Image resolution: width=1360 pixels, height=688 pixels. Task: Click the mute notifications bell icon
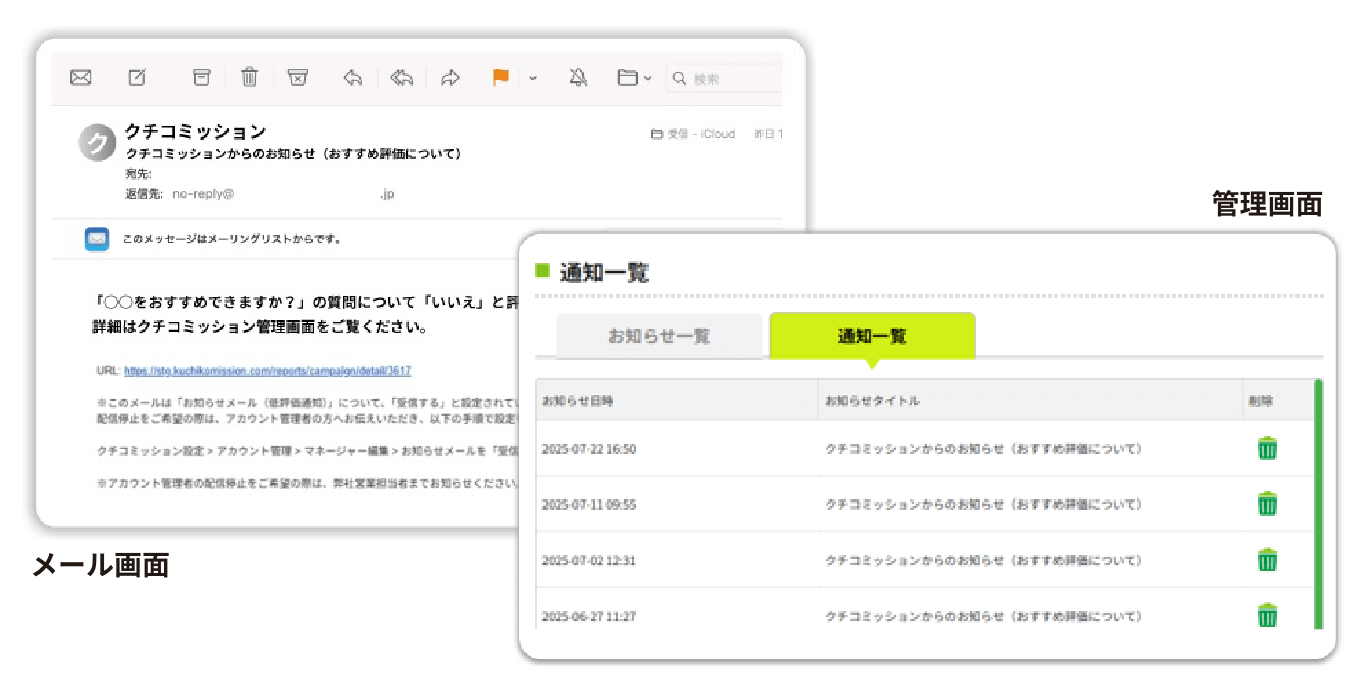pos(578,78)
